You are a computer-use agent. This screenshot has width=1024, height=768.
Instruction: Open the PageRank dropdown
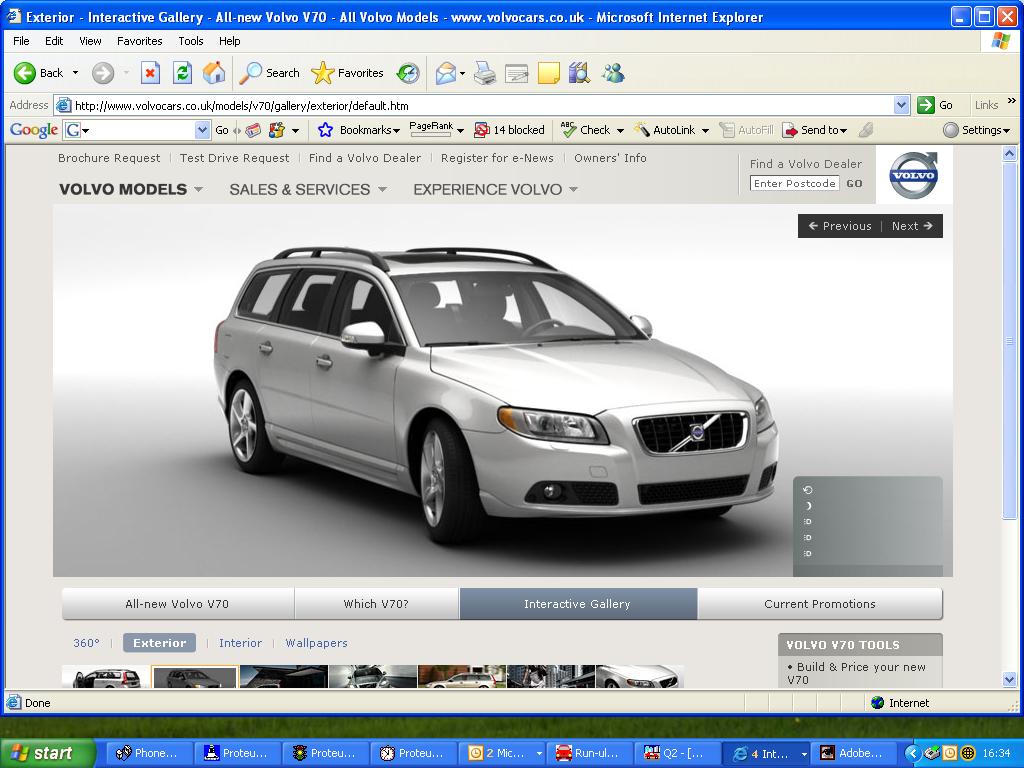(x=460, y=131)
